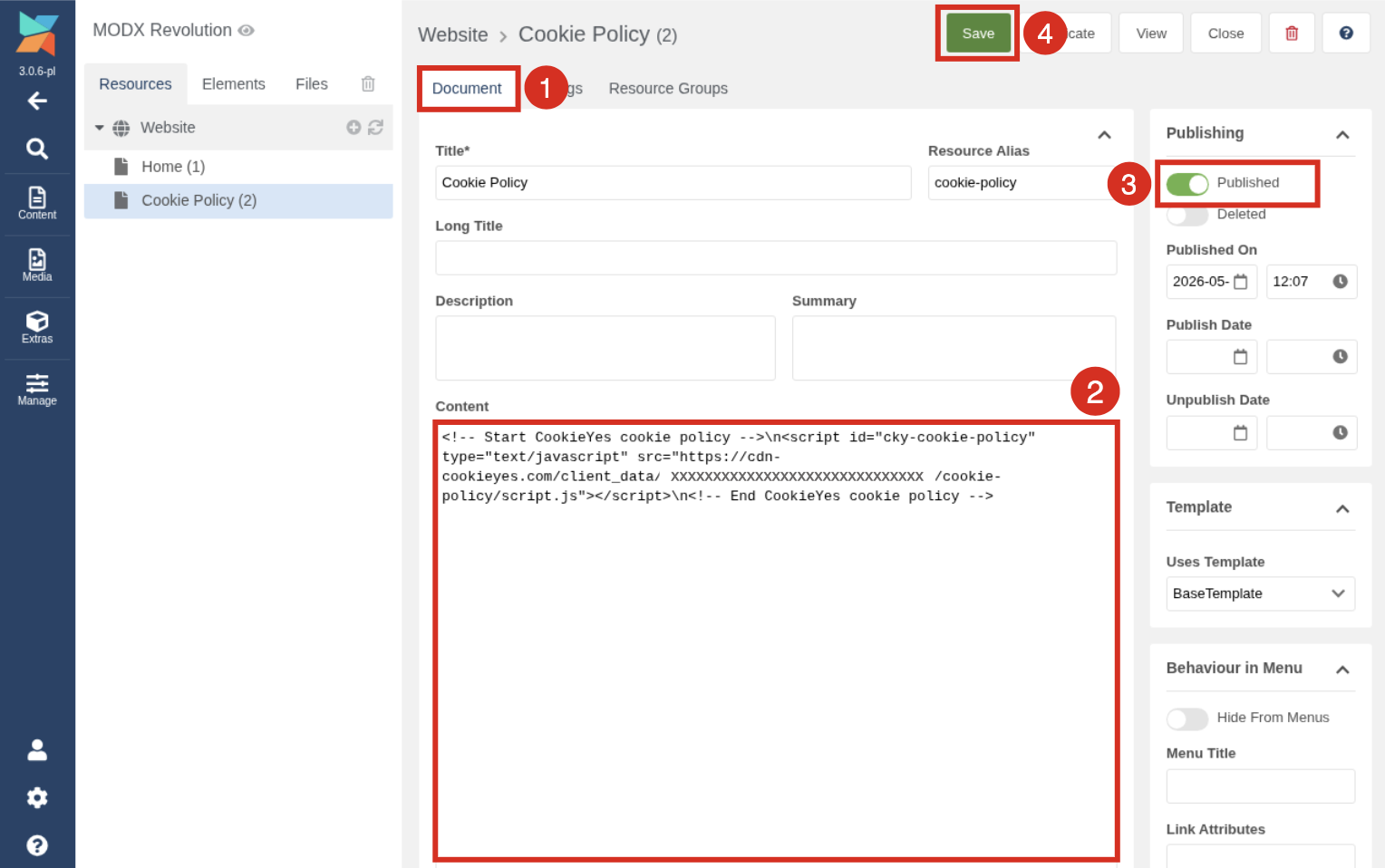Image resolution: width=1385 pixels, height=868 pixels.
Task: Select Home (1) in resource tree
Action: [173, 167]
